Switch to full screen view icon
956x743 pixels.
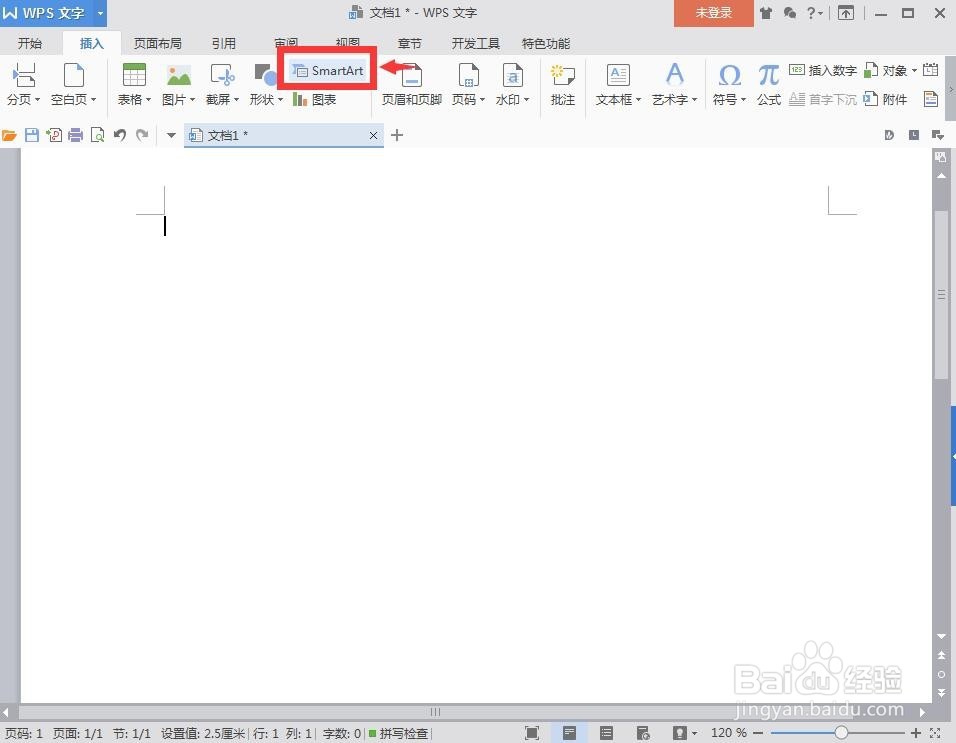coord(532,733)
